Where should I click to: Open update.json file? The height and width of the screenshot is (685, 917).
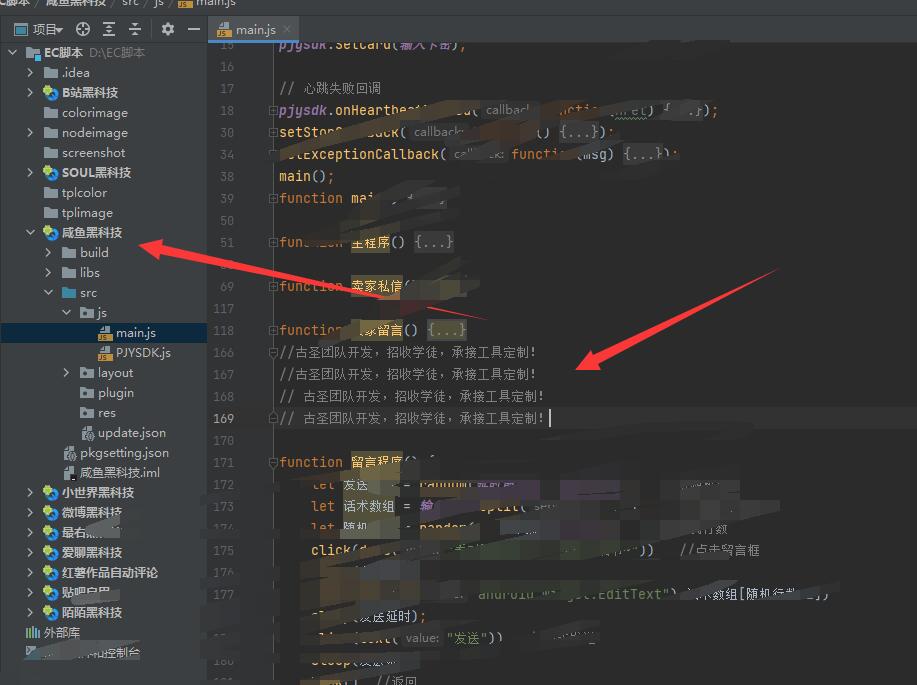click(132, 433)
